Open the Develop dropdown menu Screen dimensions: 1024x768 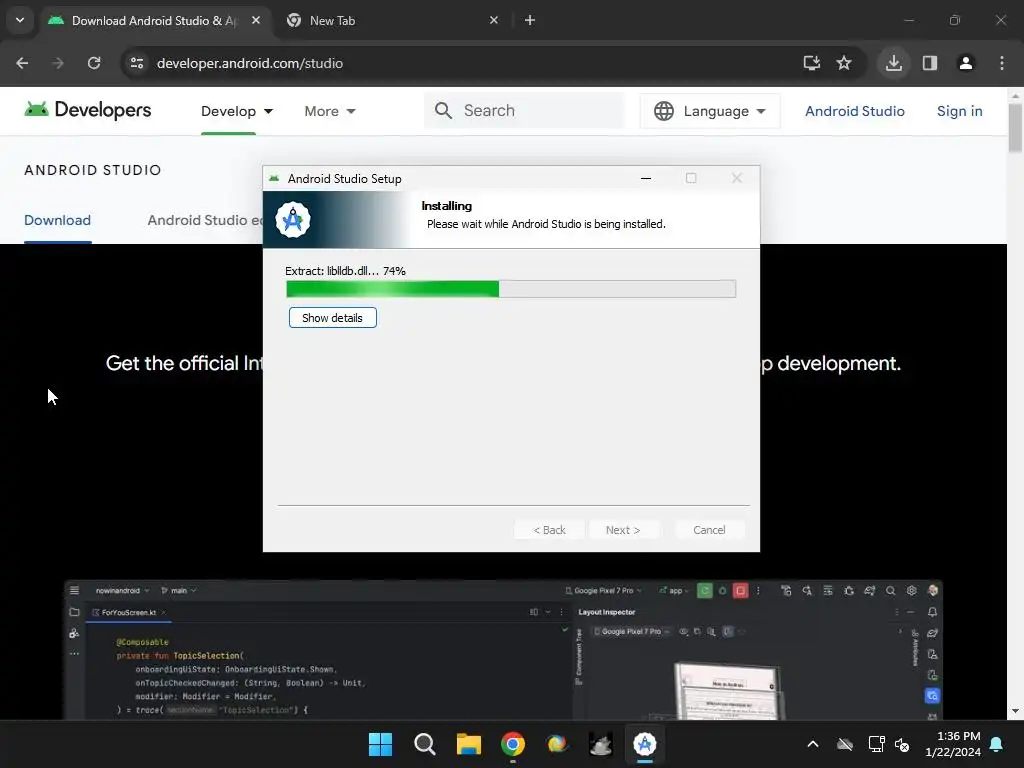pyautogui.click(x=237, y=111)
